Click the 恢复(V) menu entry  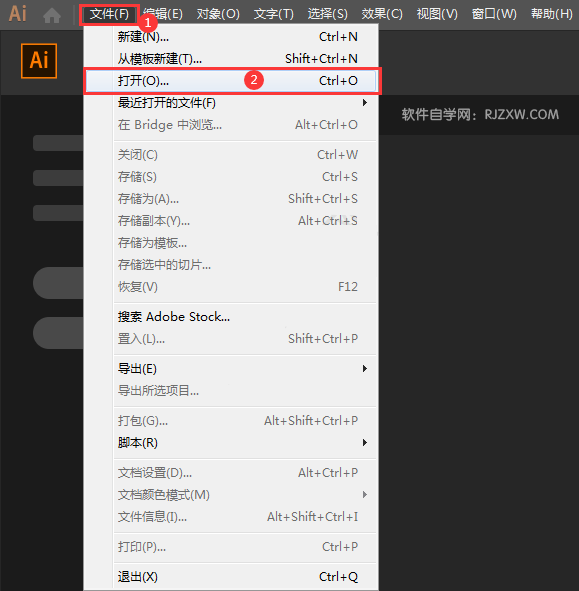[231, 287]
